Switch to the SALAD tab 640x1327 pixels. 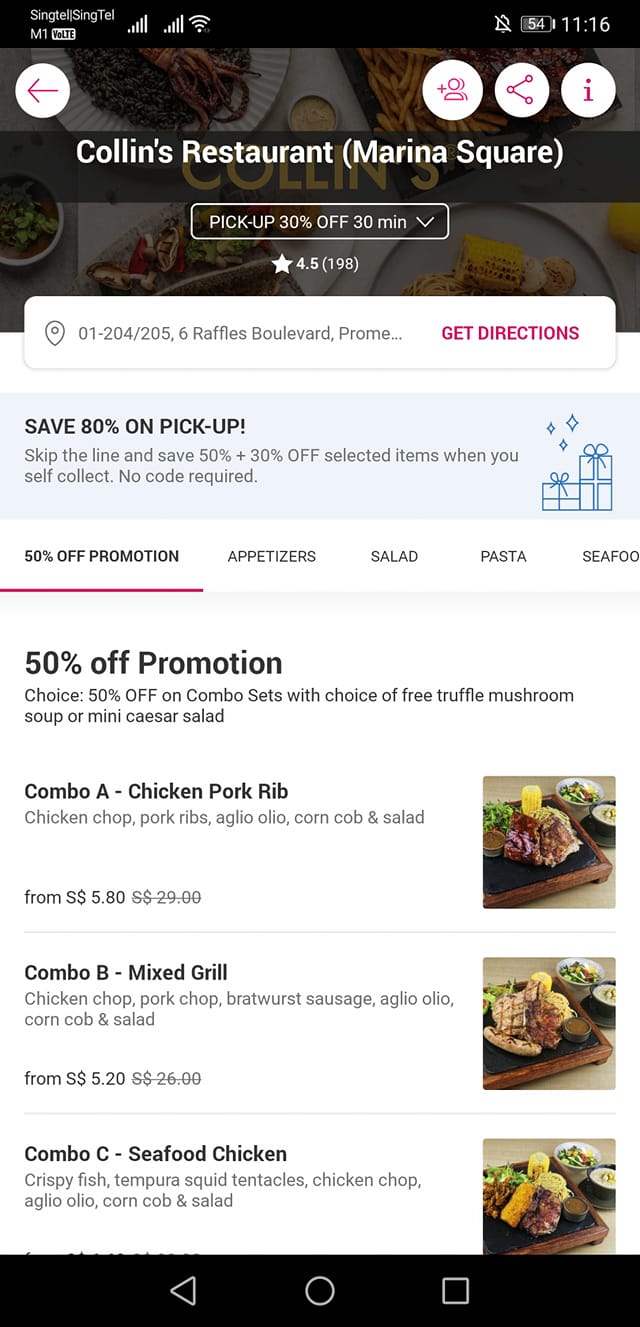tap(394, 556)
